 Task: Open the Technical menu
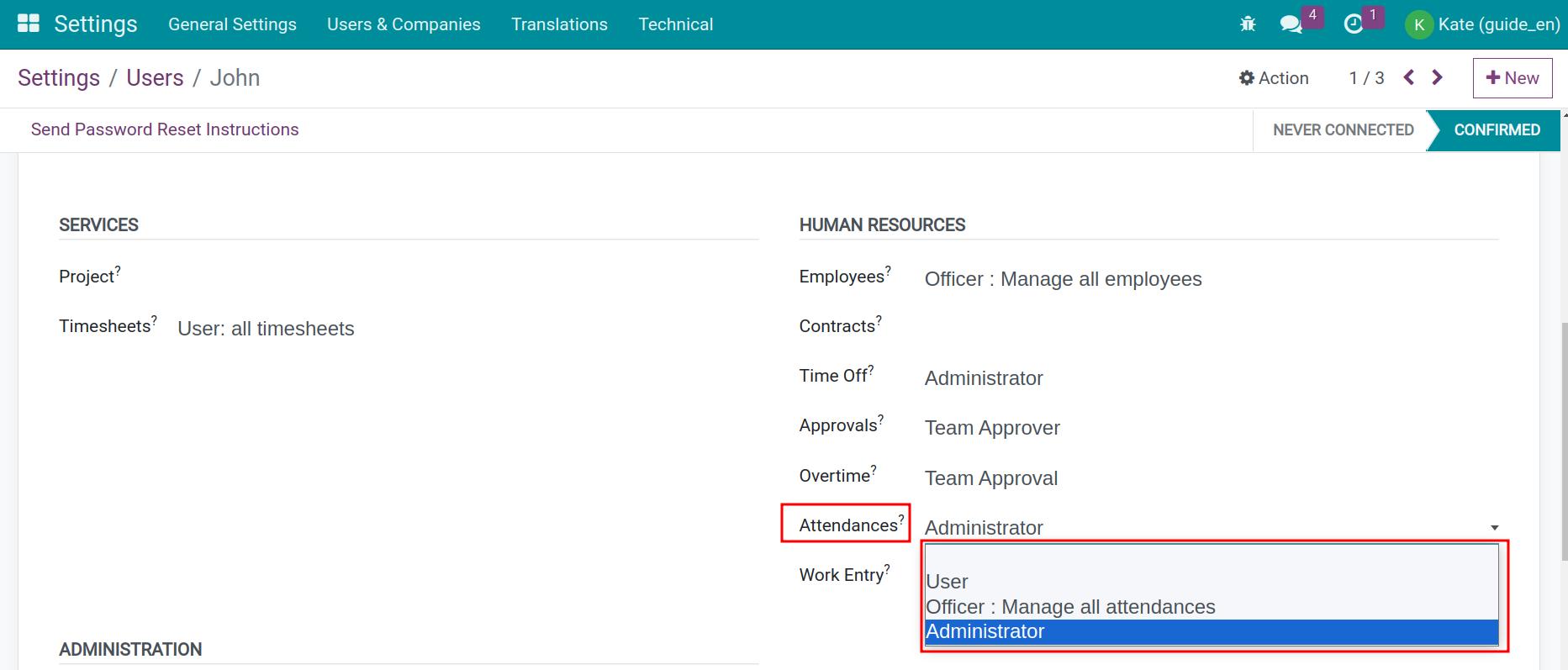point(675,24)
